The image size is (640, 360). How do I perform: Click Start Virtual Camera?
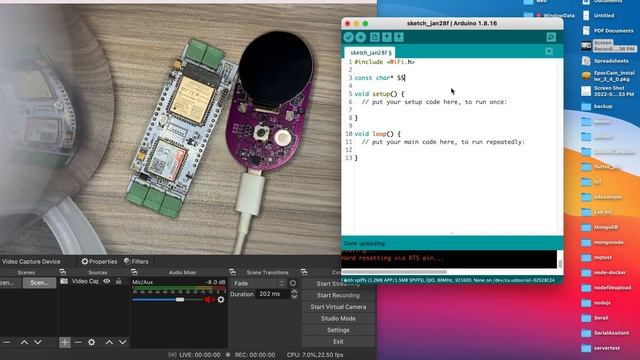click(x=338, y=307)
